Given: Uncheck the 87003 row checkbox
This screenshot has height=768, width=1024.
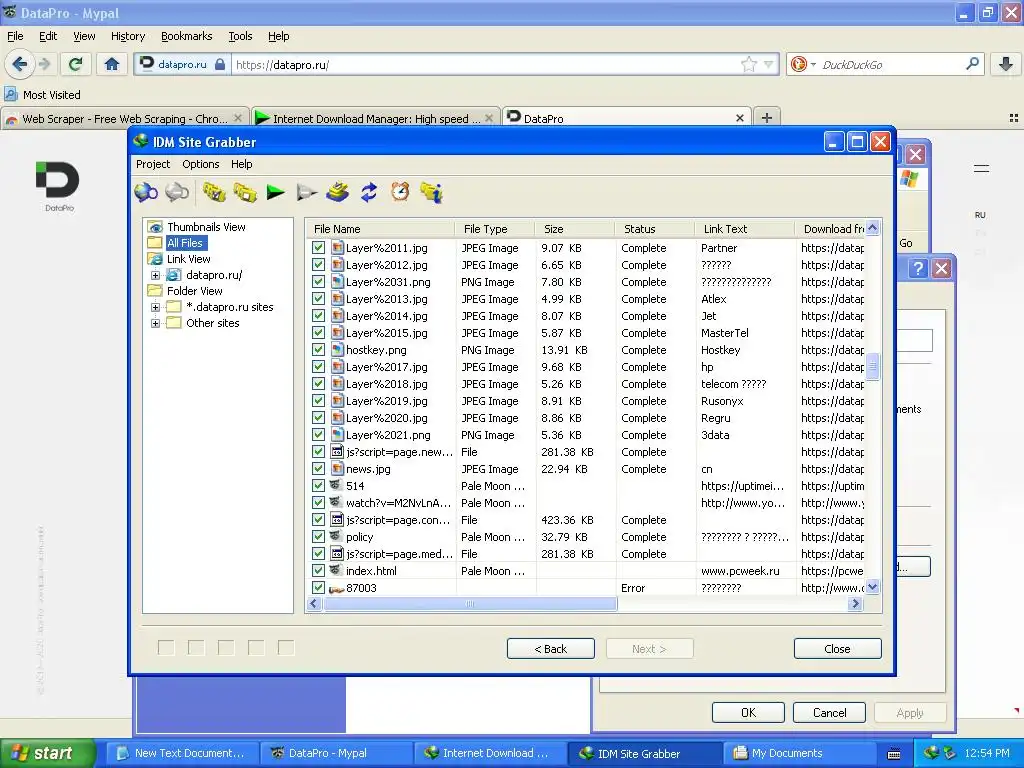Looking at the screenshot, I should tap(318, 588).
